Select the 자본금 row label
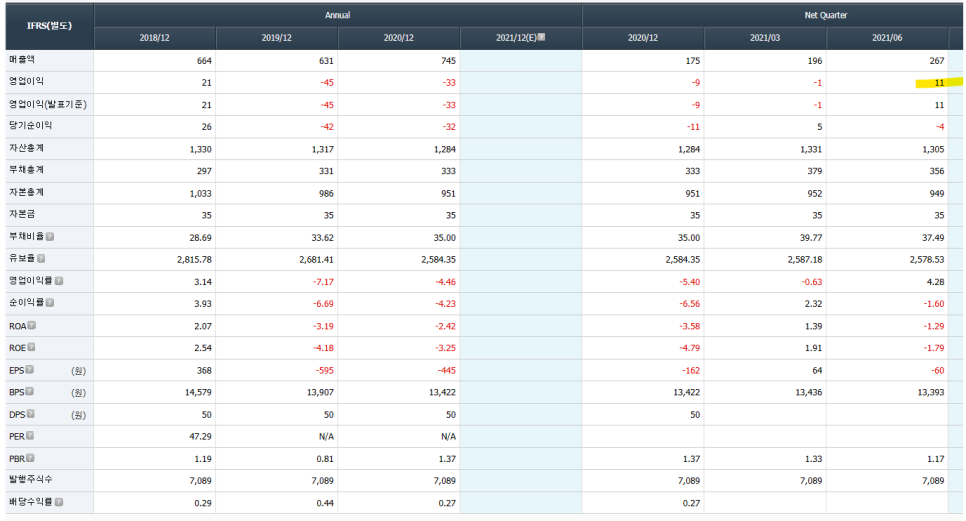The width and height of the screenshot is (966, 521). coord(22,214)
